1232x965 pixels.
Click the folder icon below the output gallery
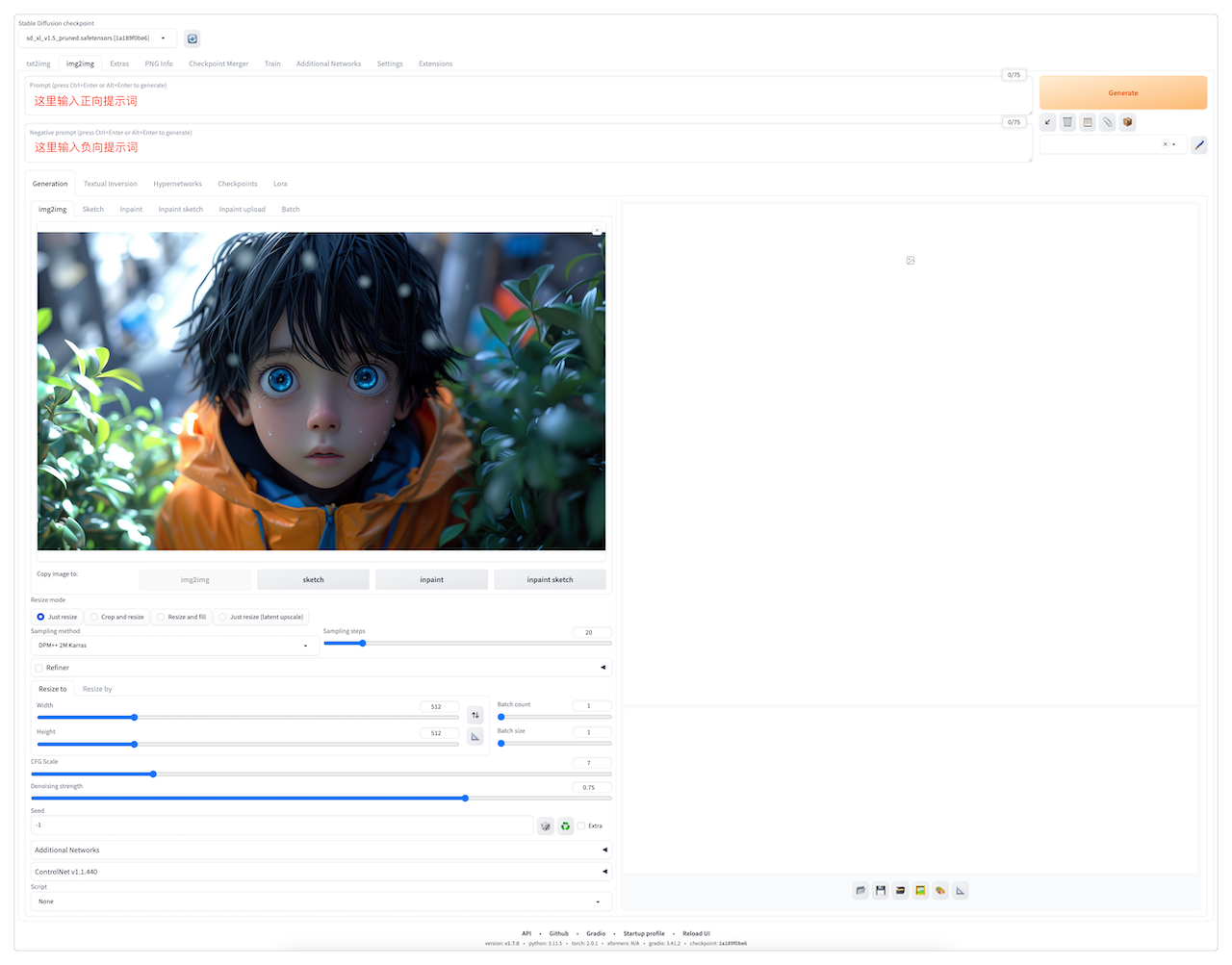(860, 891)
